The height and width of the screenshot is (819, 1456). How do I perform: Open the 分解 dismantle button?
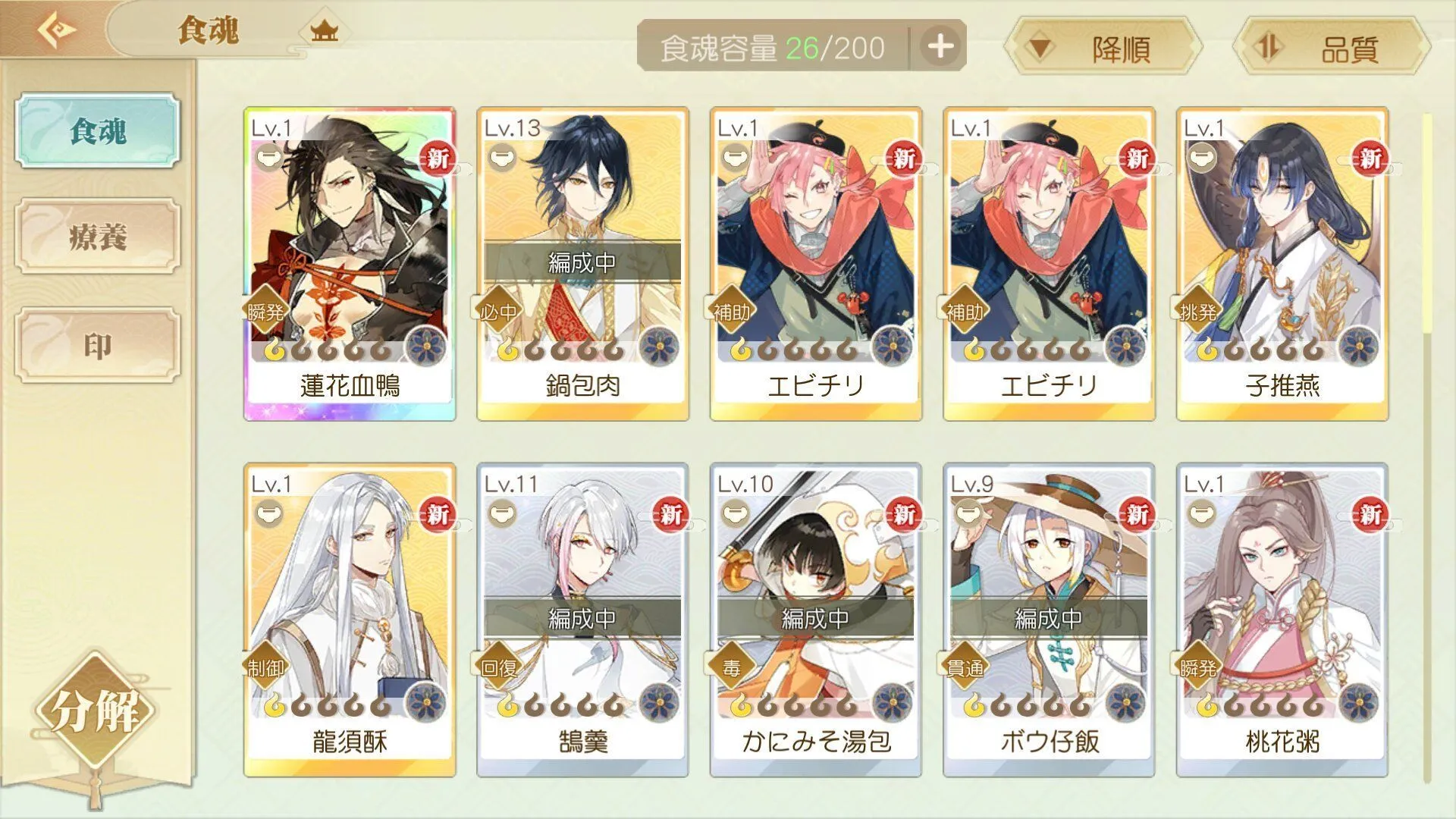point(96,711)
